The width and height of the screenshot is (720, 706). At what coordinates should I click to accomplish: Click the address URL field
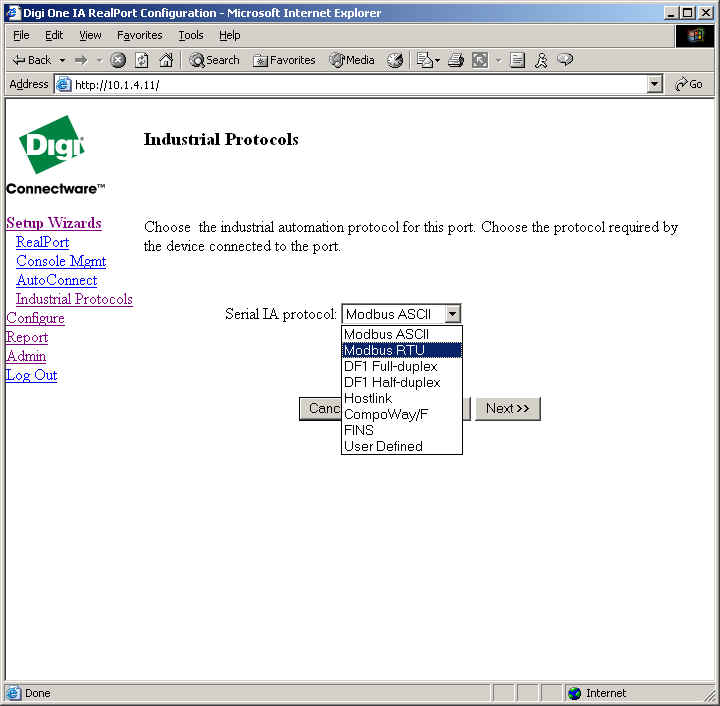[350, 85]
